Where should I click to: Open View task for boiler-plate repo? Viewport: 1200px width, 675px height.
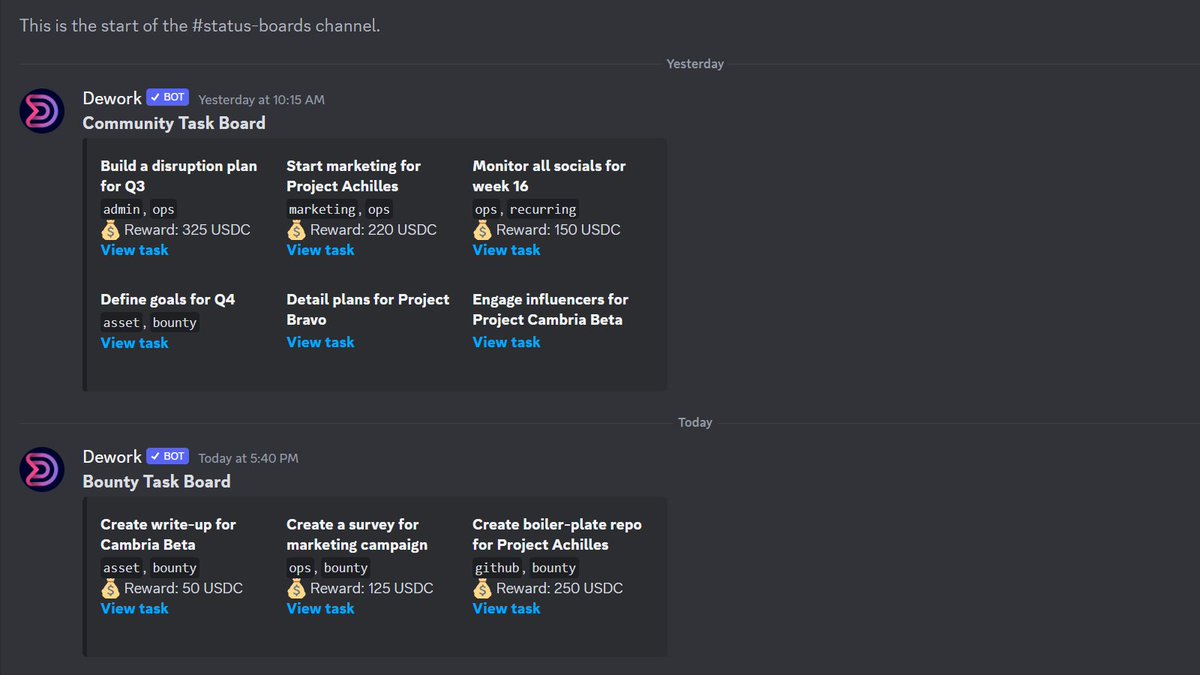(506, 608)
